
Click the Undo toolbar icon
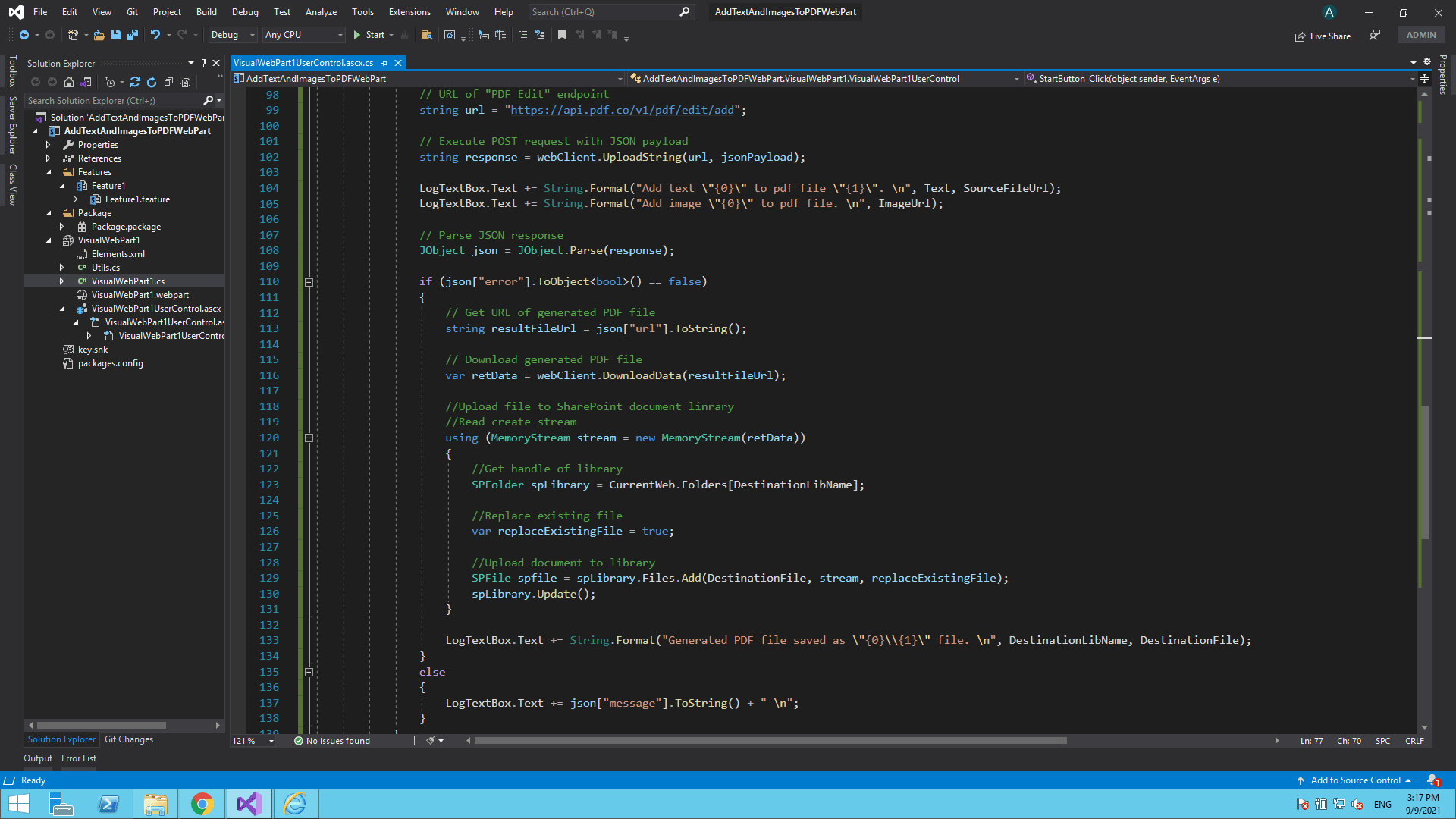(155, 35)
